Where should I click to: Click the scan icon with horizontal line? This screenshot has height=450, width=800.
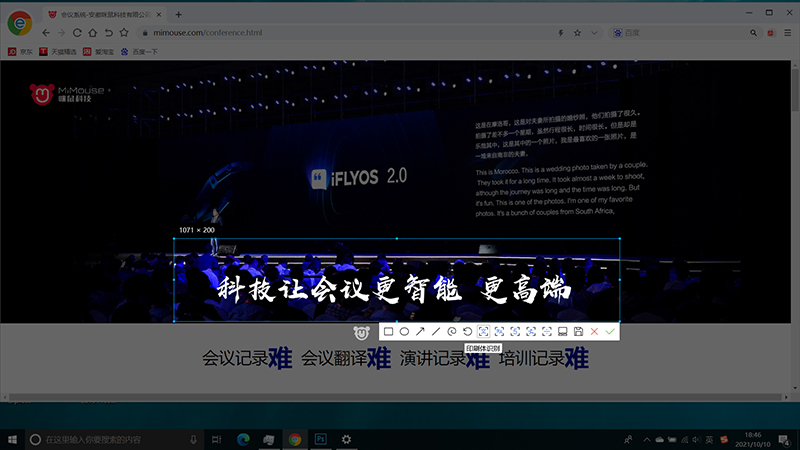[x=546, y=332]
